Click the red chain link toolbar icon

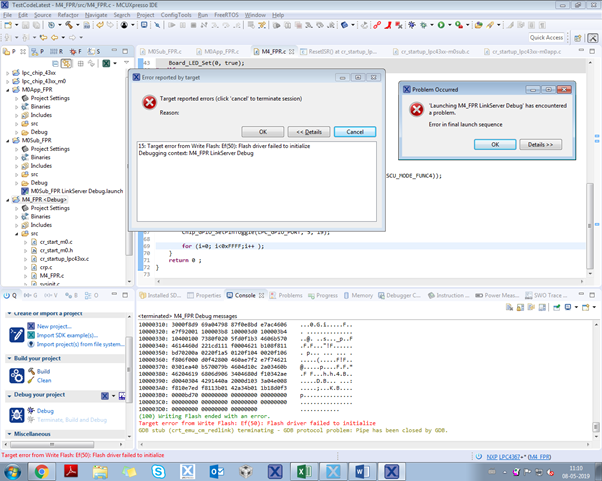coord(377,25)
